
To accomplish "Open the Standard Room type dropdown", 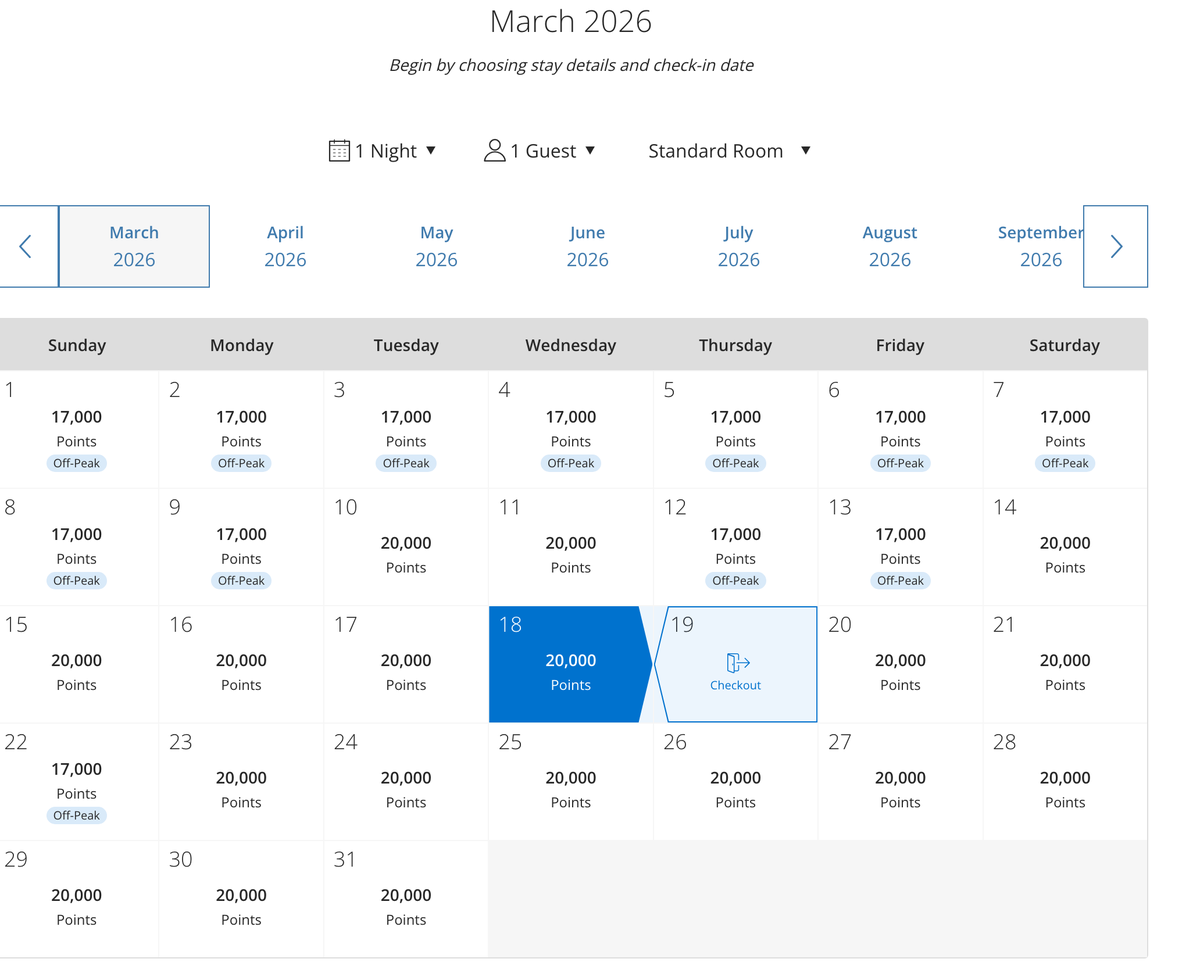I will tap(729, 151).
